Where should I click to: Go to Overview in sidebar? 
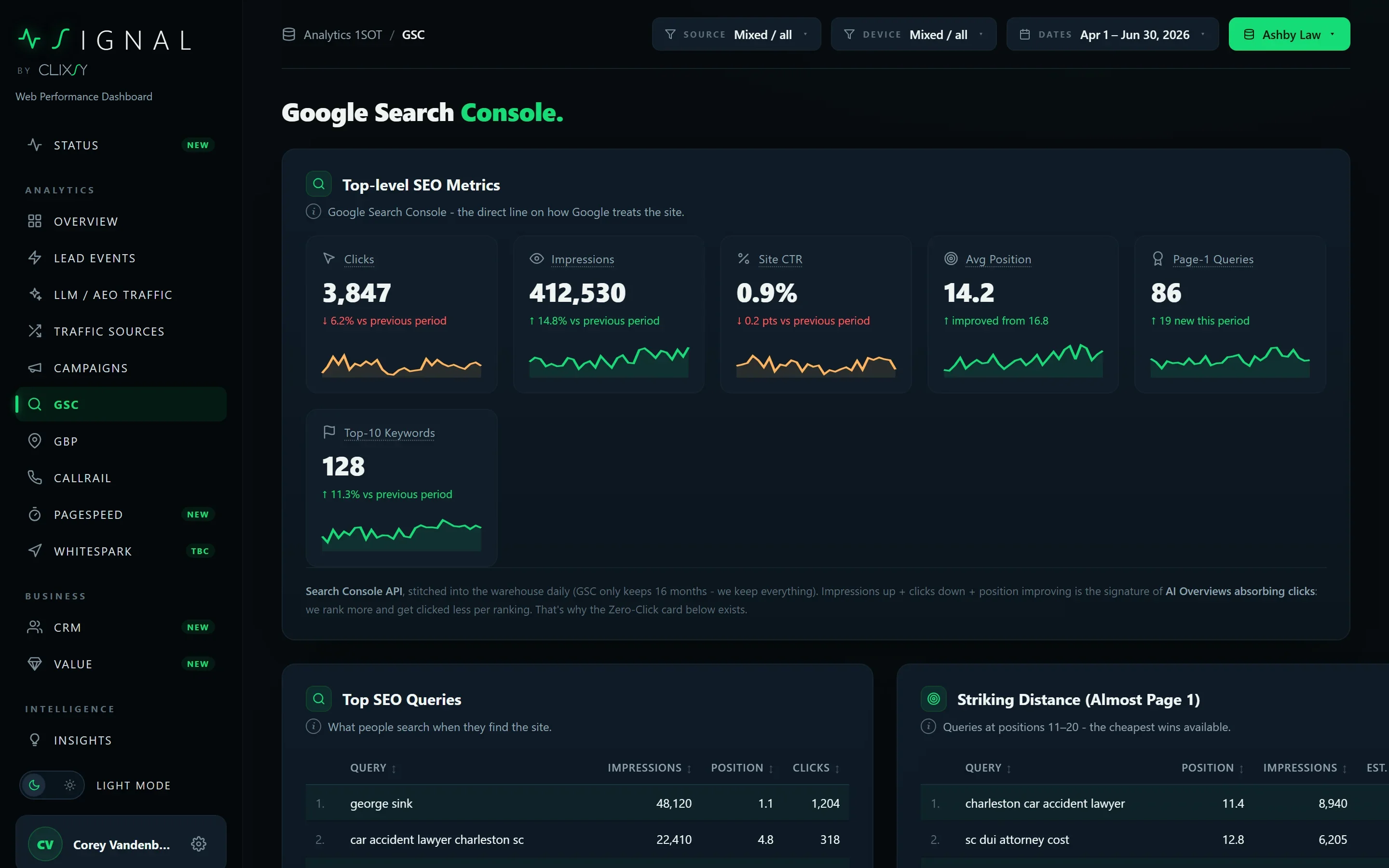pyautogui.click(x=121, y=221)
